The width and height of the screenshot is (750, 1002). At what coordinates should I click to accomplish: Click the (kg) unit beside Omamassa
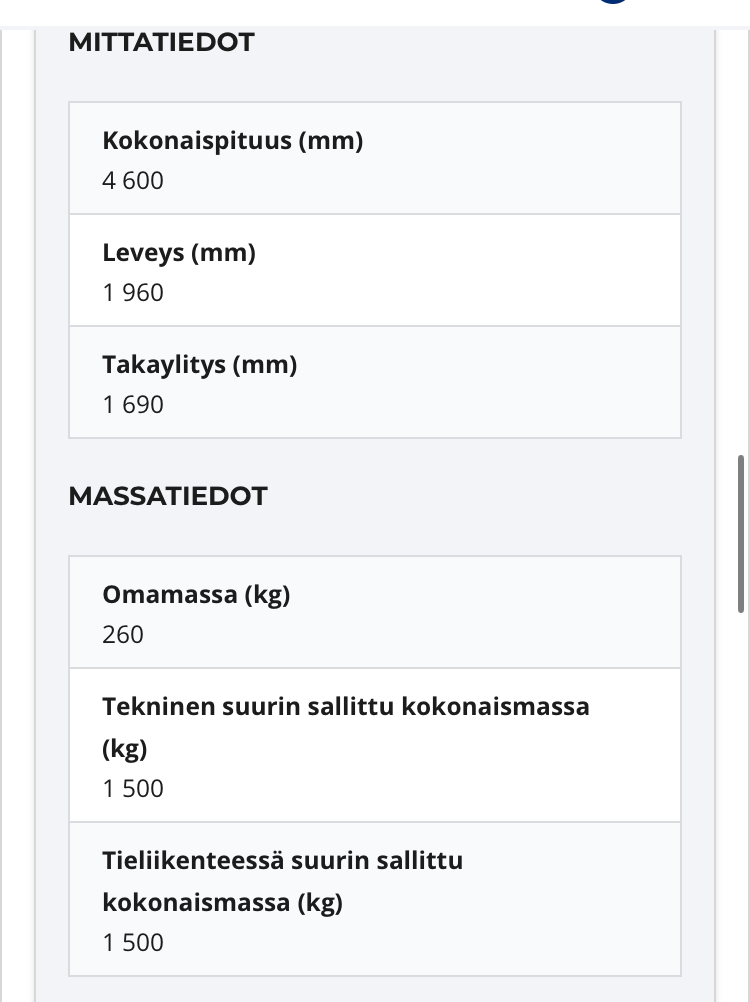click(x=267, y=595)
